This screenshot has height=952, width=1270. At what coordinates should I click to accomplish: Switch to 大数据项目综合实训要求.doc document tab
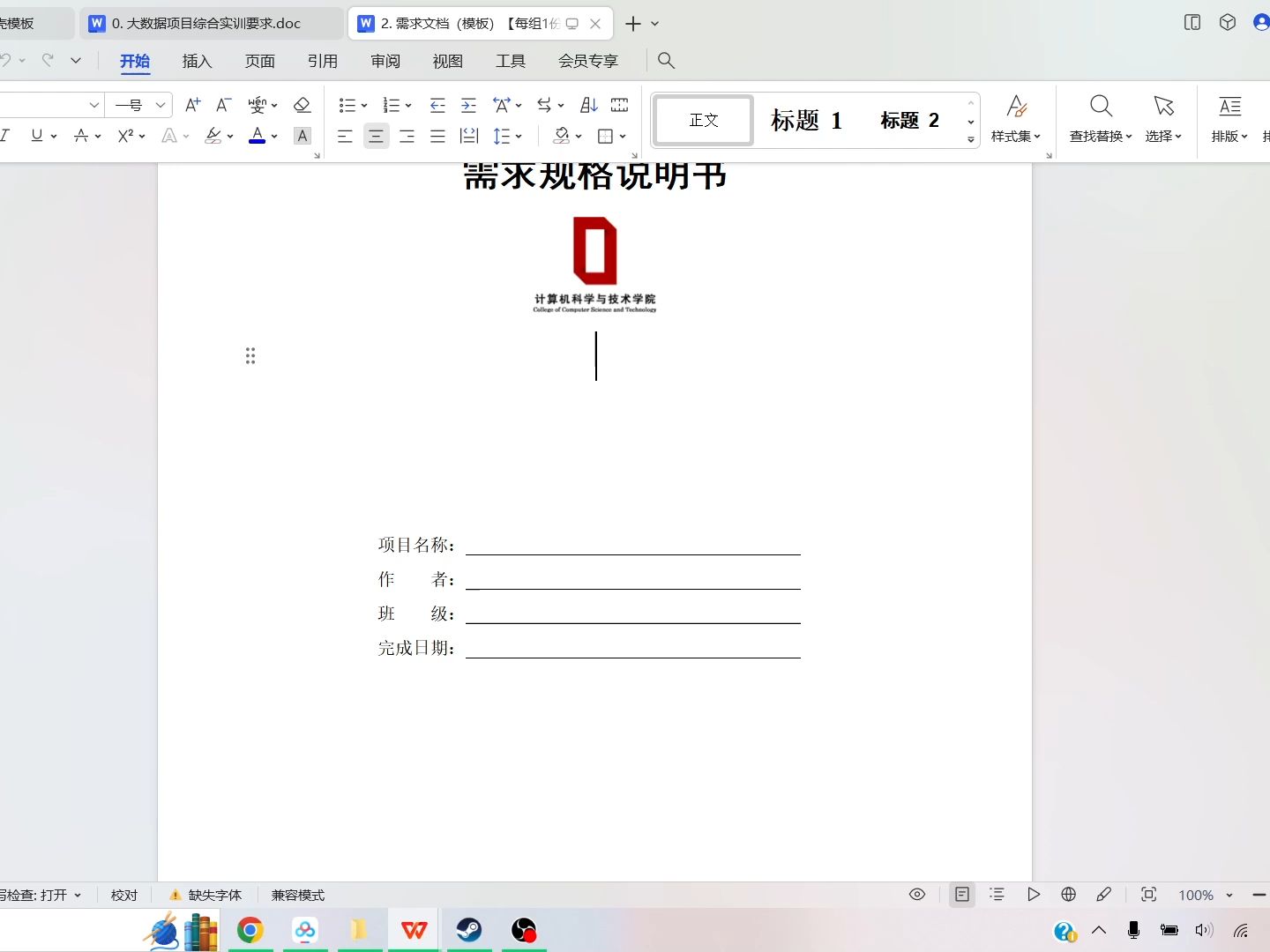coord(212,24)
